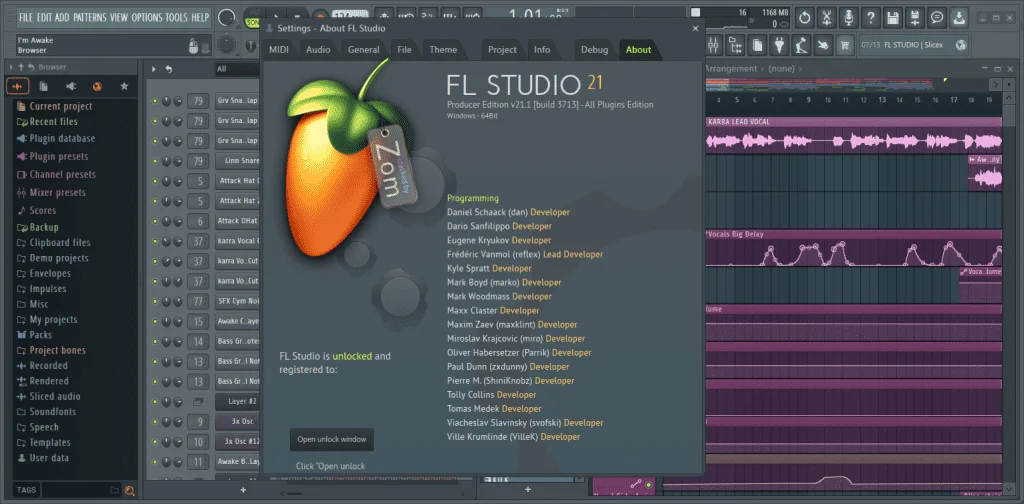Viewport: 1024px width, 504px height.
Task: Click mixer track number 77 for SFX Cym
Action: click(197, 302)
